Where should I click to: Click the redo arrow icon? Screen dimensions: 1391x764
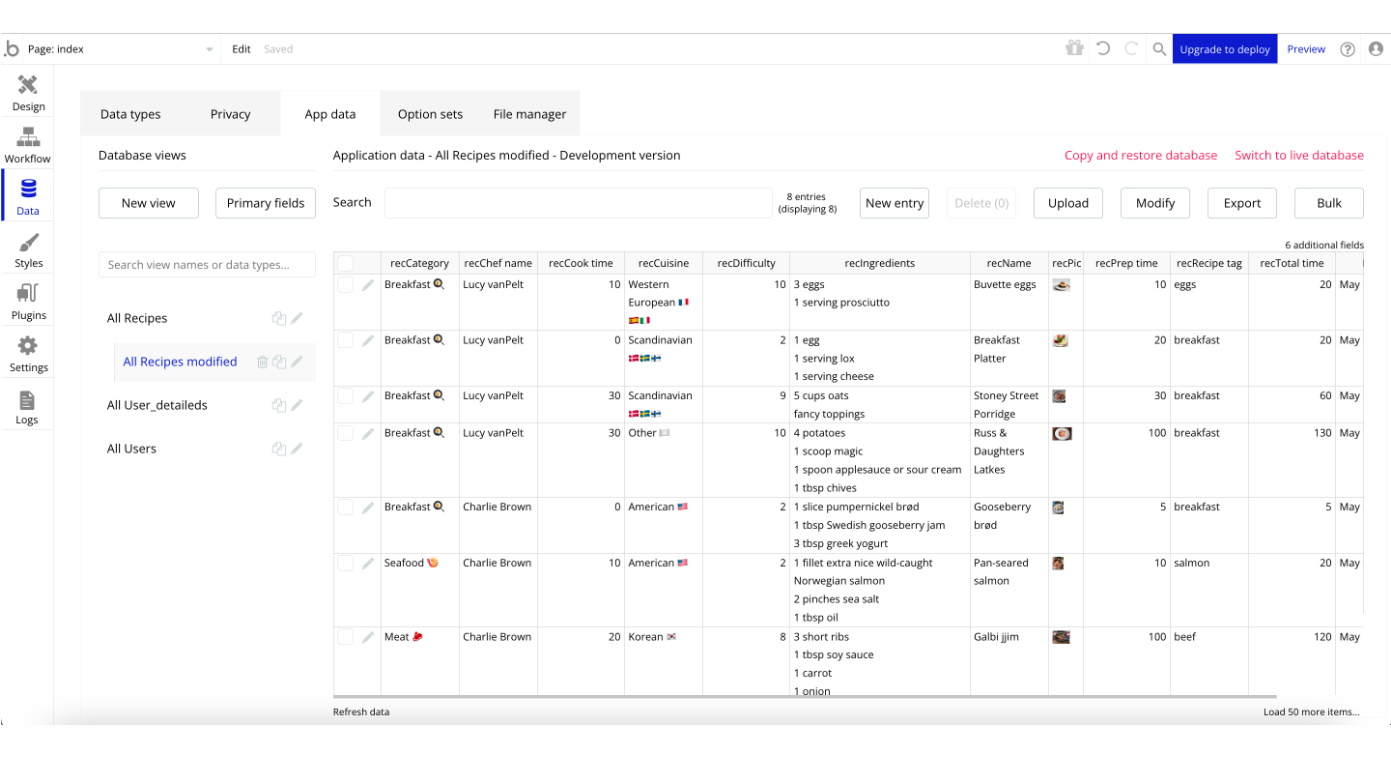pos(1131,48)
